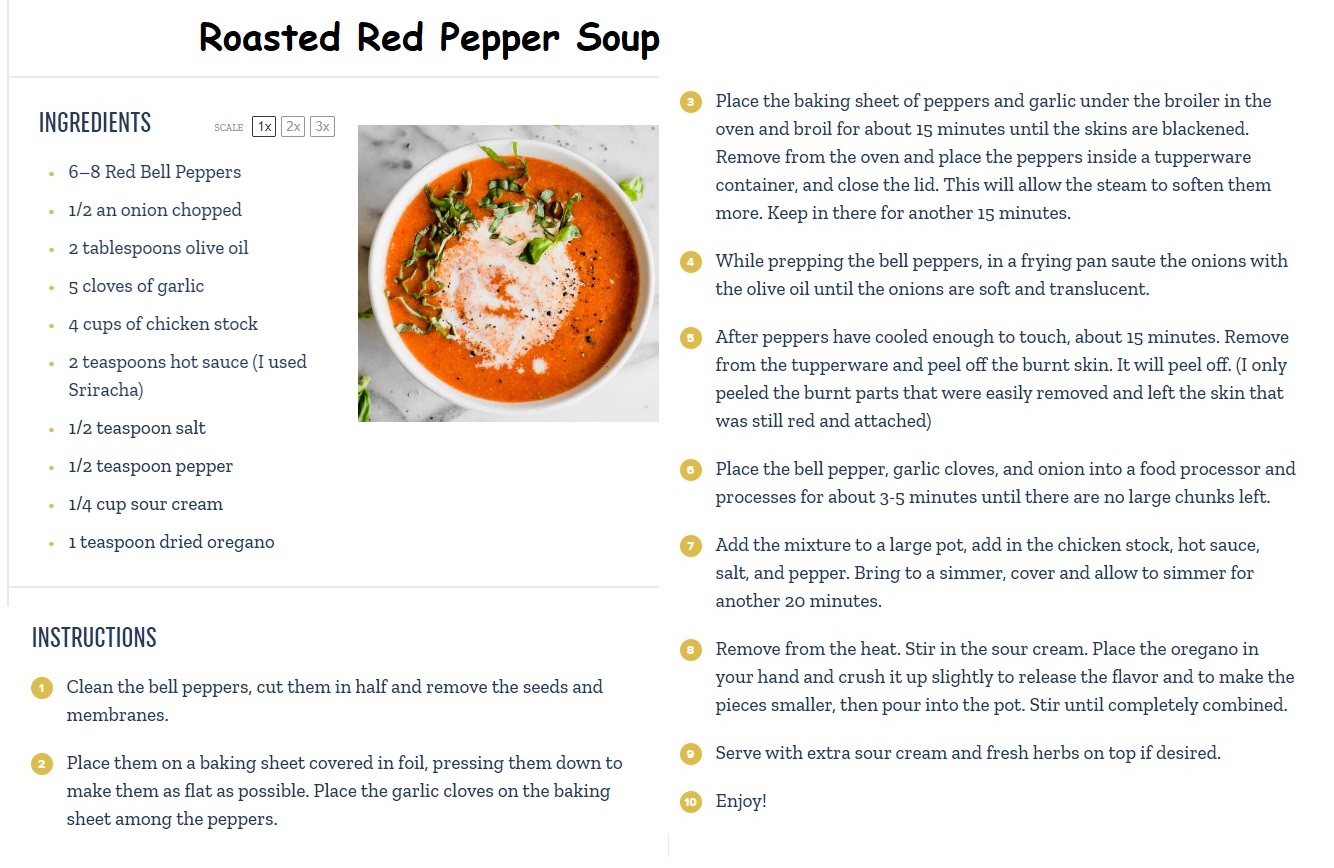Click the step 9 number badge
Screen dimensions: 1334x868
[690, 754]
